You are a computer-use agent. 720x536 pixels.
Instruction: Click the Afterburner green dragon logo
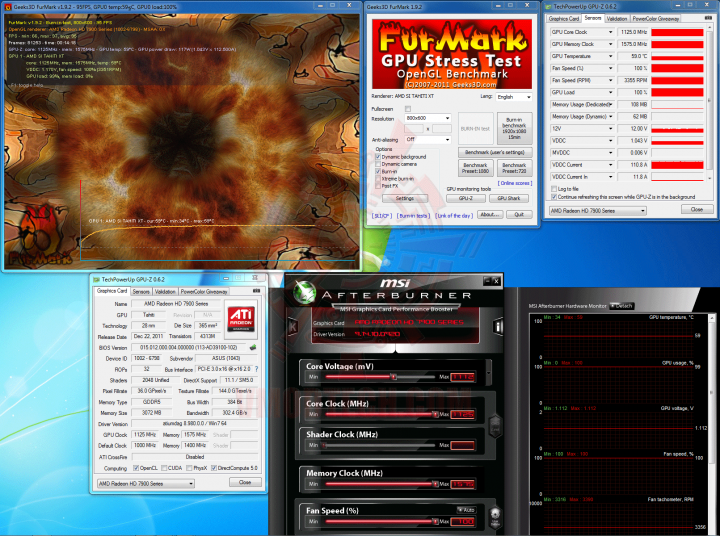click(x=304, y=291)
